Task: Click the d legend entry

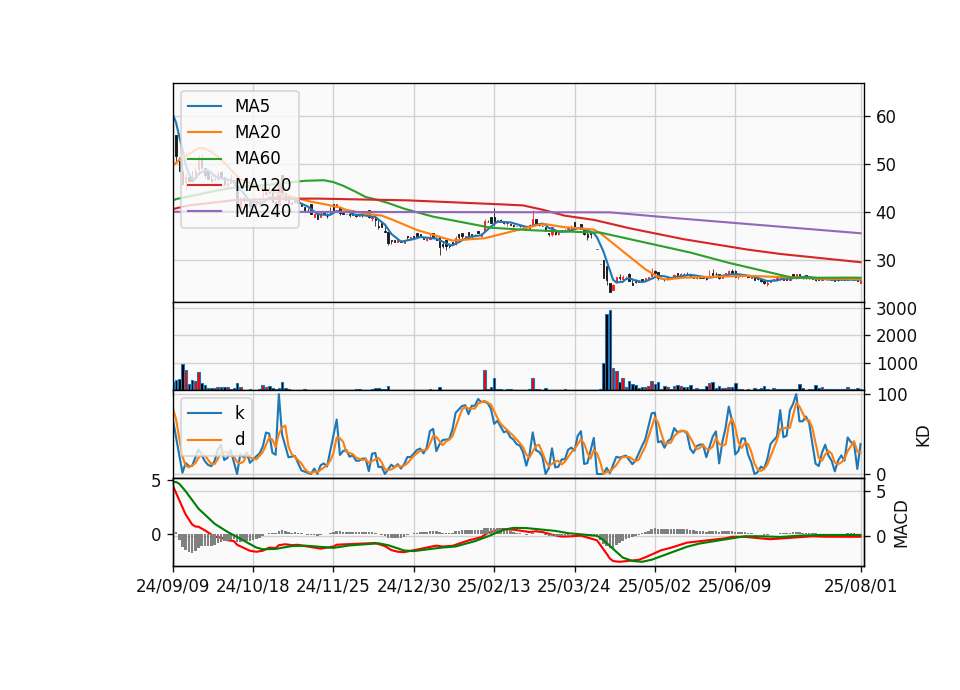Action: tap(216, 439)
